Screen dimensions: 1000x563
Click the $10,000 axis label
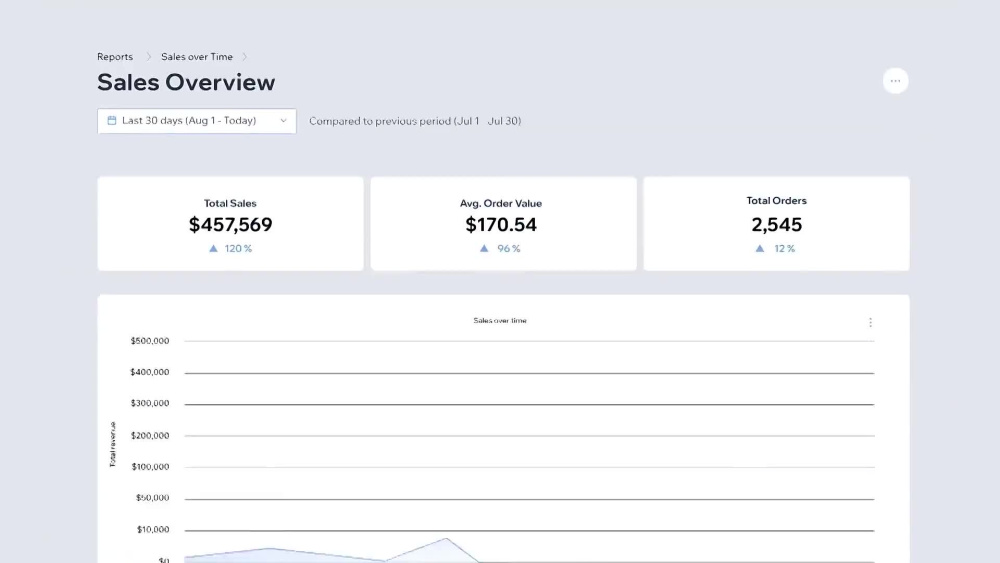[x=153, y=530]
